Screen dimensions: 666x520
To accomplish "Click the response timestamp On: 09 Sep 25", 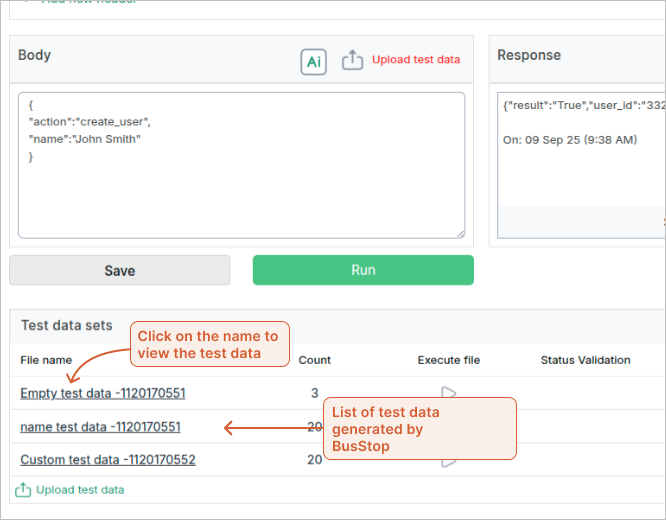I will (569, 140).
